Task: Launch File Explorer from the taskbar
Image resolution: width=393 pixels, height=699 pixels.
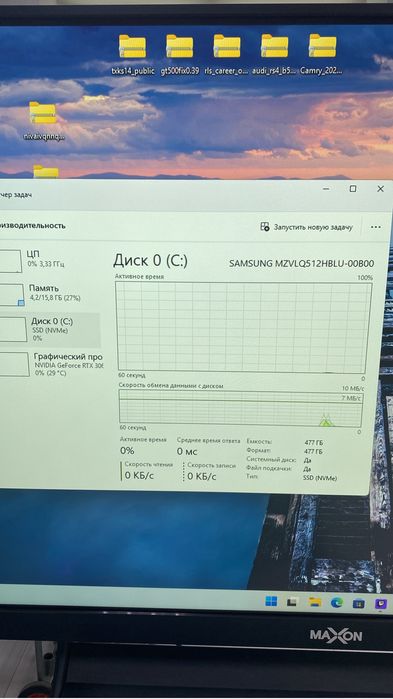Action: [315, 603]
